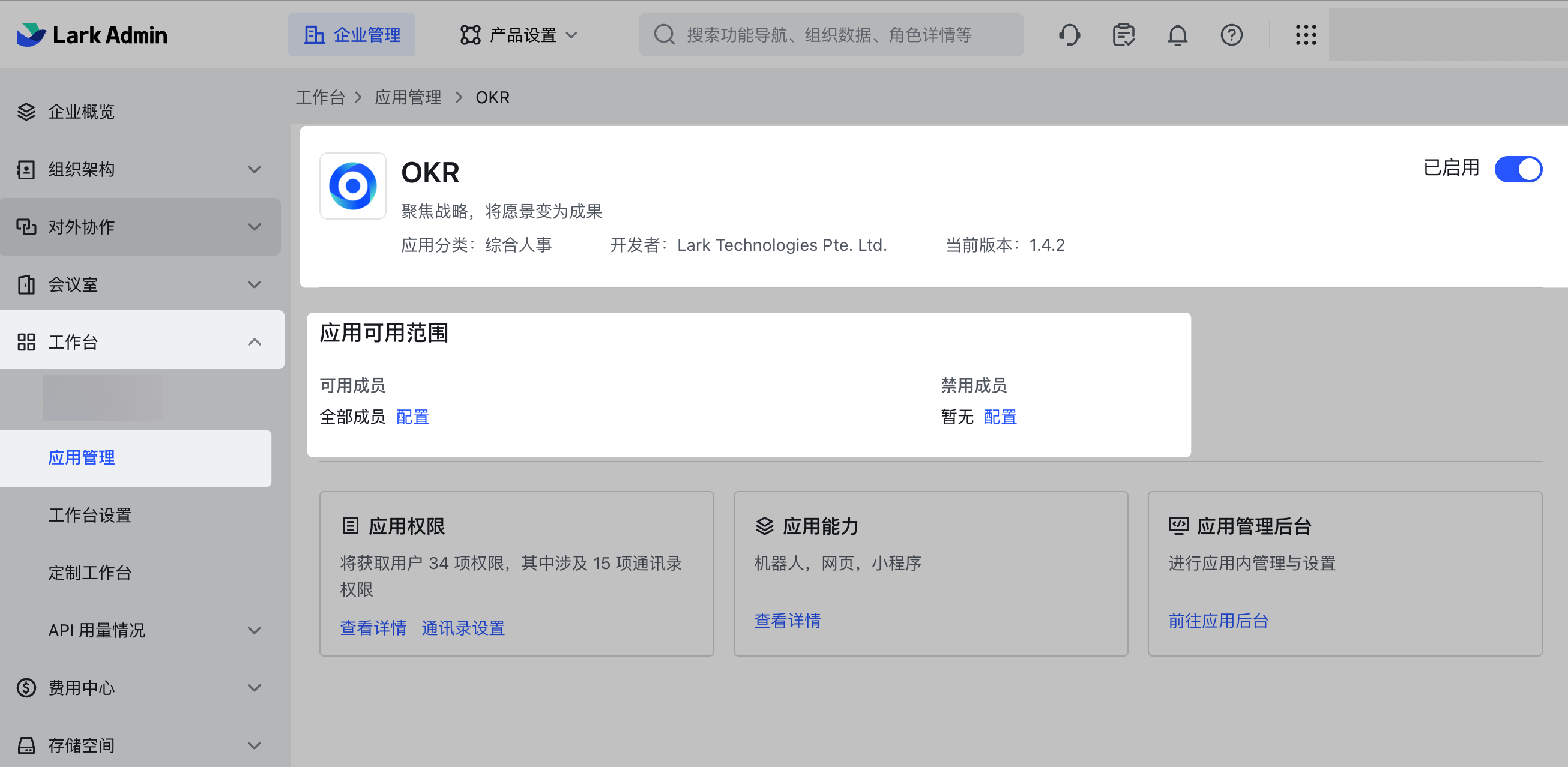Toggle the 已启用 switch off
This screenshot has height=767, width=1568.
tap(1518, 169)
